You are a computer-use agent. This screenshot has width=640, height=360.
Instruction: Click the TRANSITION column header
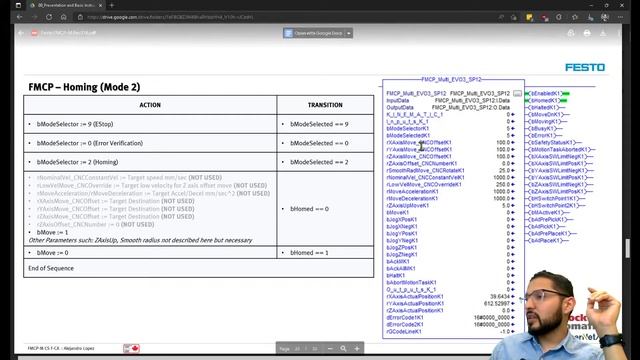click(325, 105)
